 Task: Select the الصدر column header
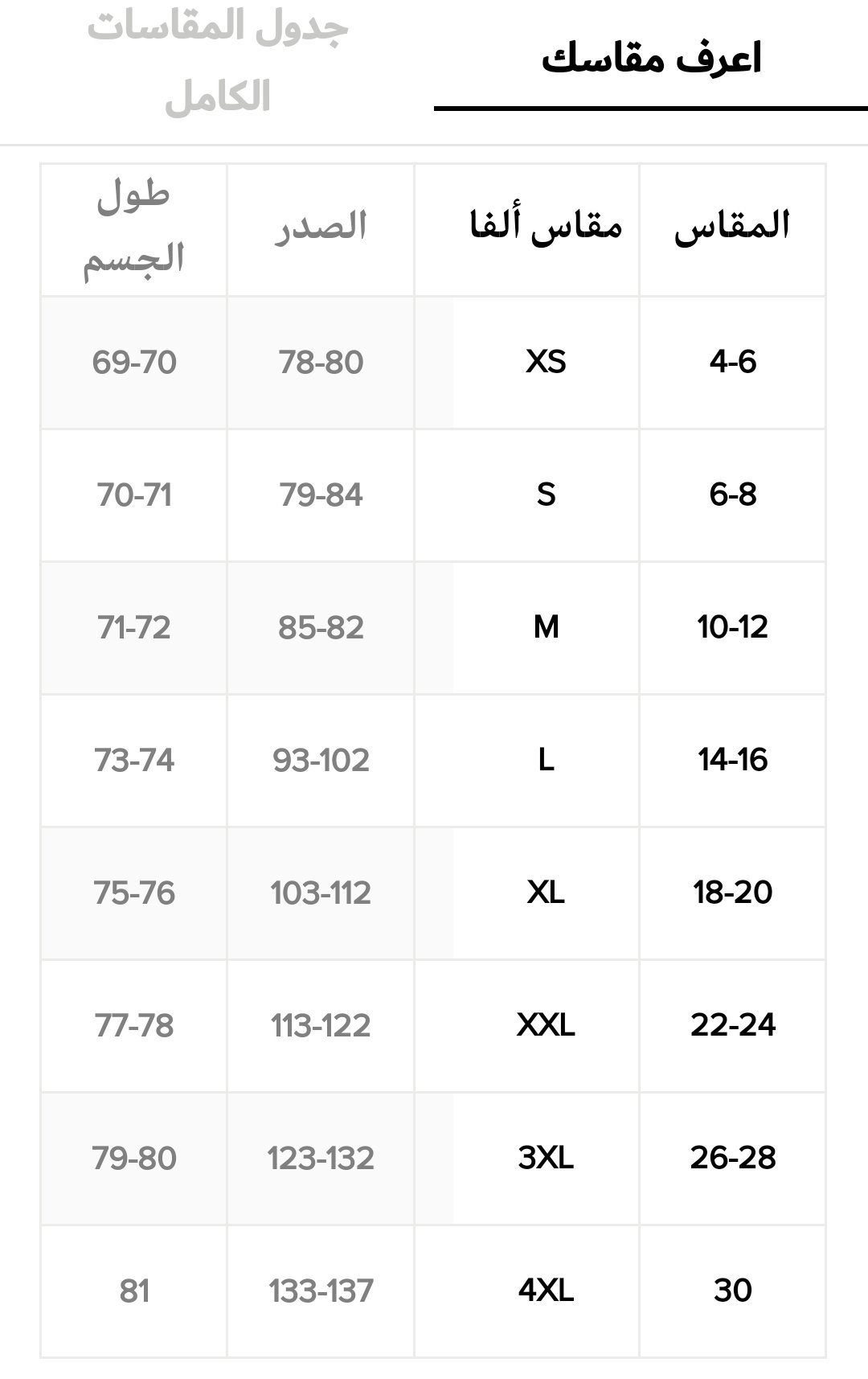321,226
